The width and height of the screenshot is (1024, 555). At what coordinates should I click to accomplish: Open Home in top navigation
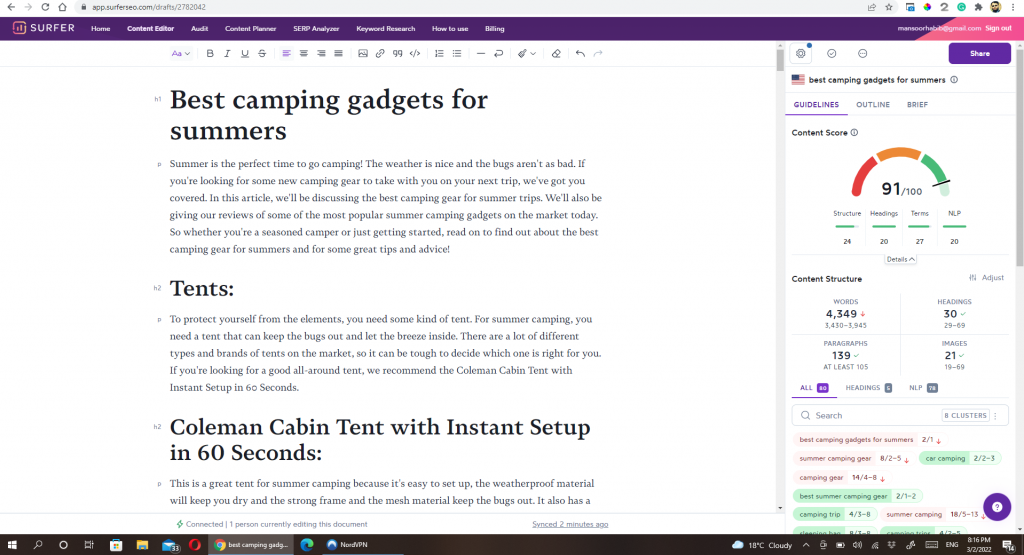(101, 29)
